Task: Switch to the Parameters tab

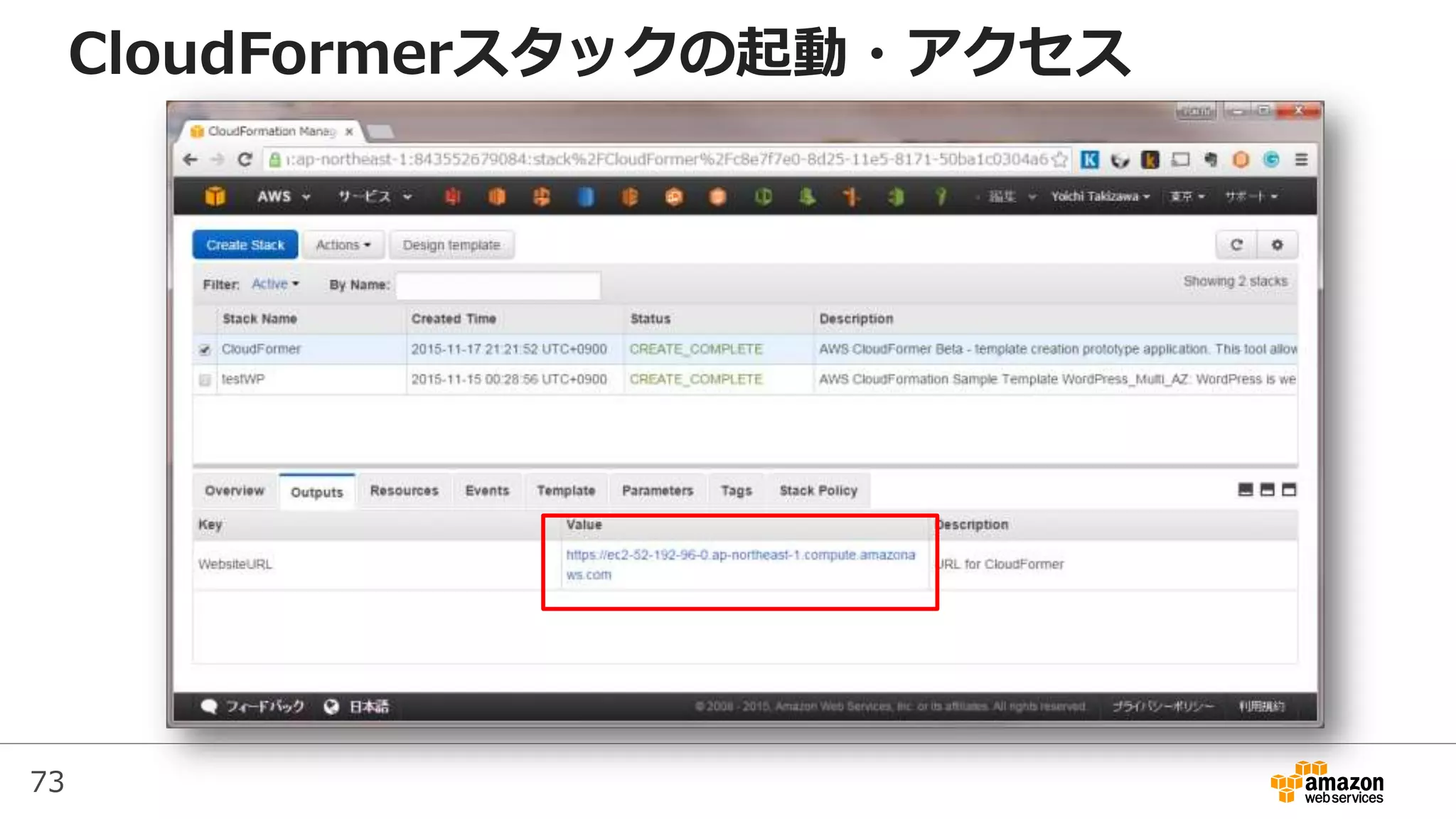Action: pyautogui.click(x=658, y=491)
